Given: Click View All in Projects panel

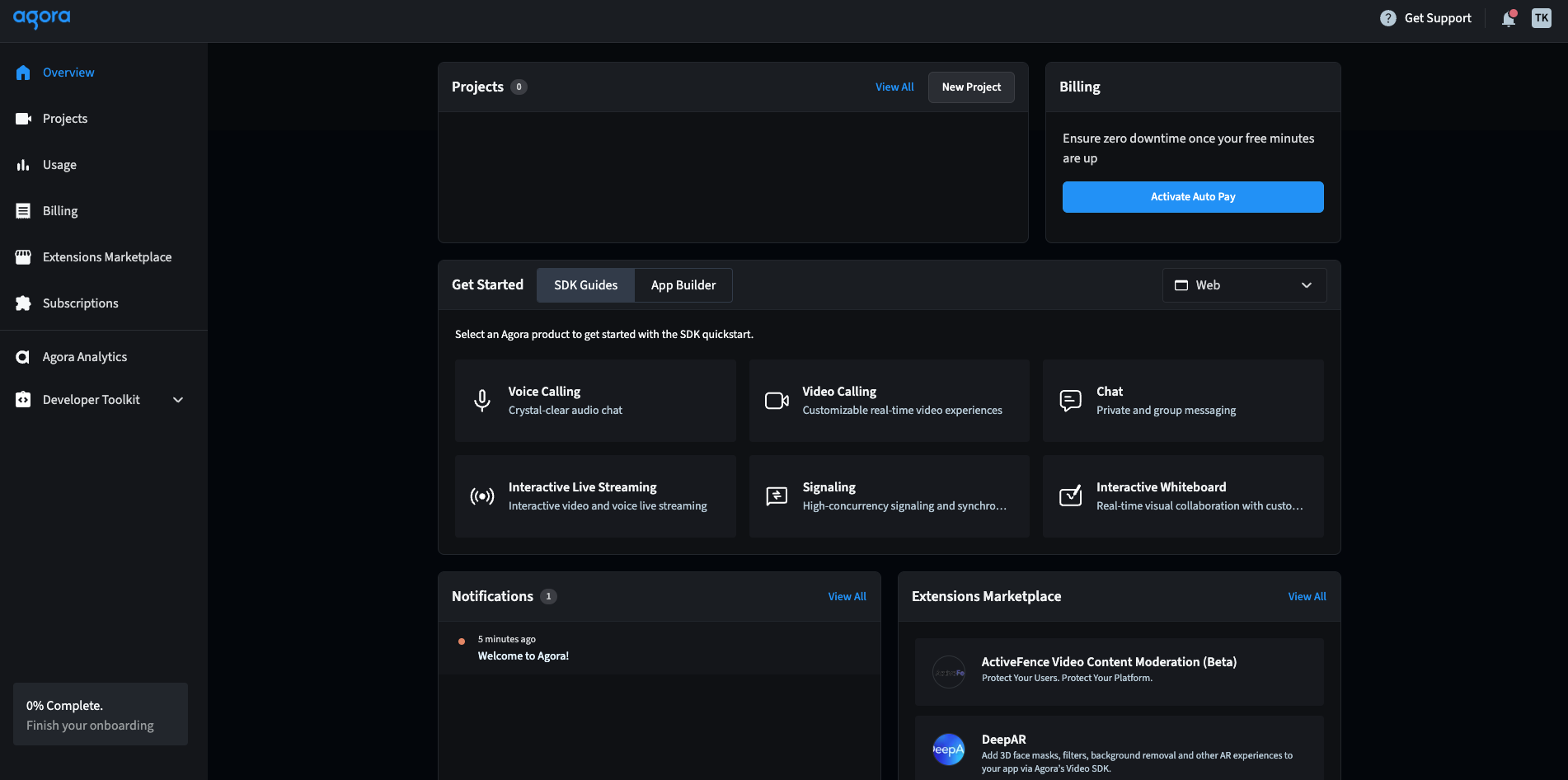Looking at the screenshot, I should point(894,87).
